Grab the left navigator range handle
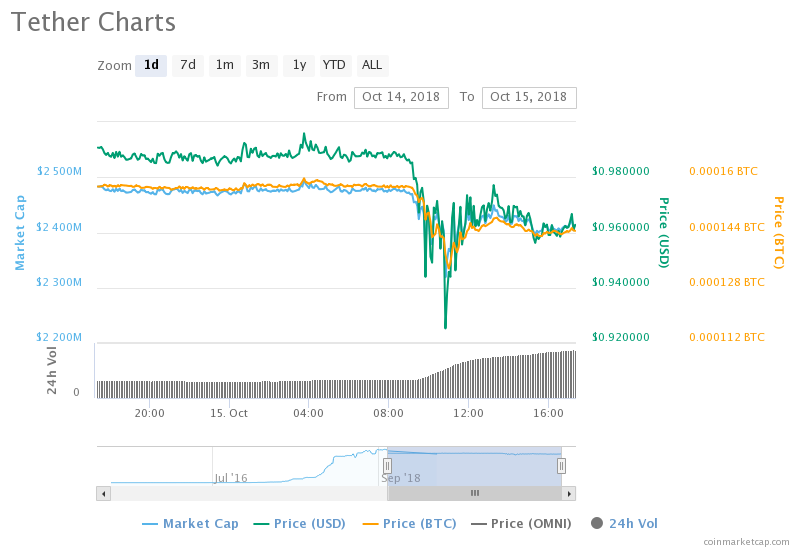 pyautogui.click(x=387, y=465)
